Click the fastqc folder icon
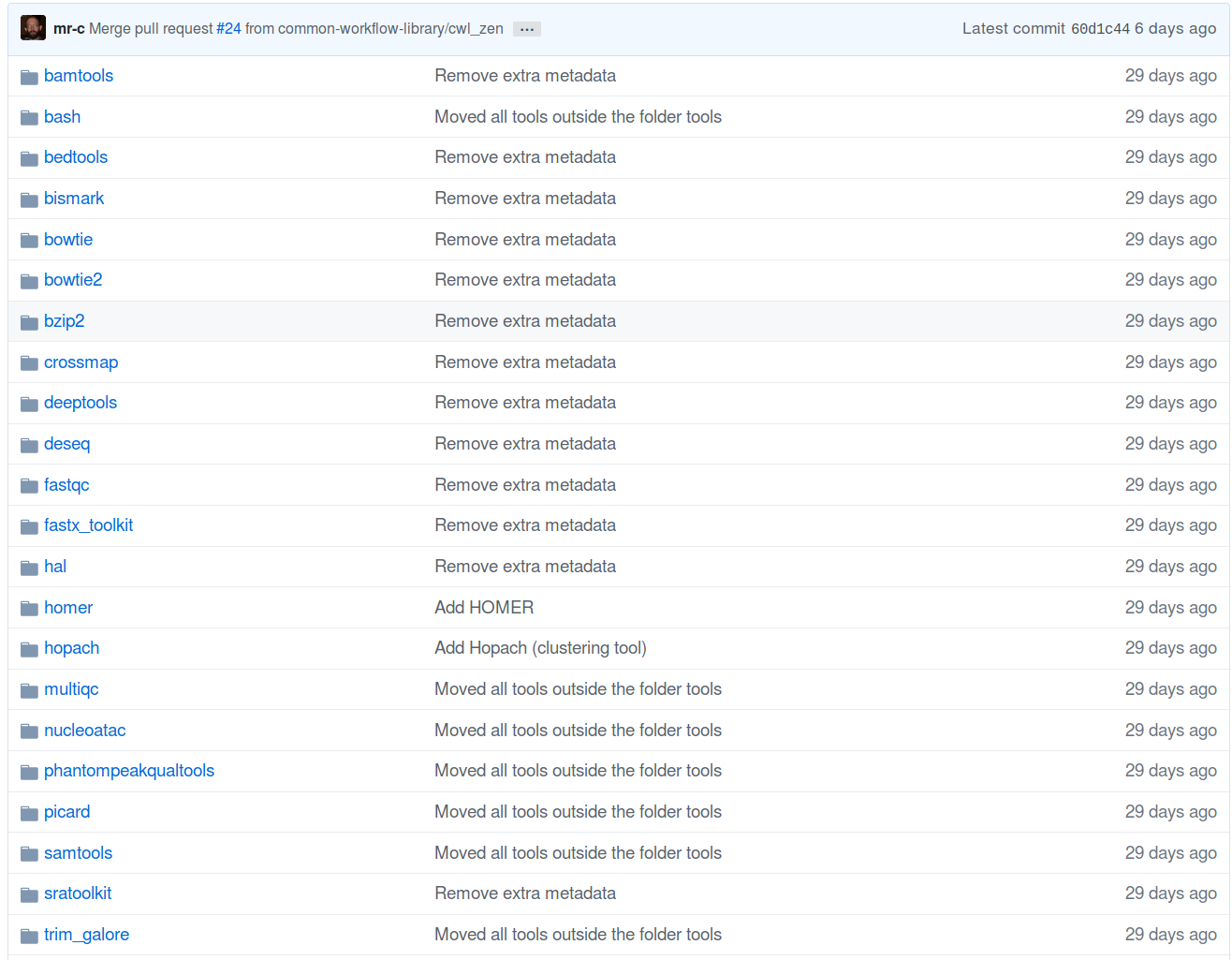 tap(29, 486)
